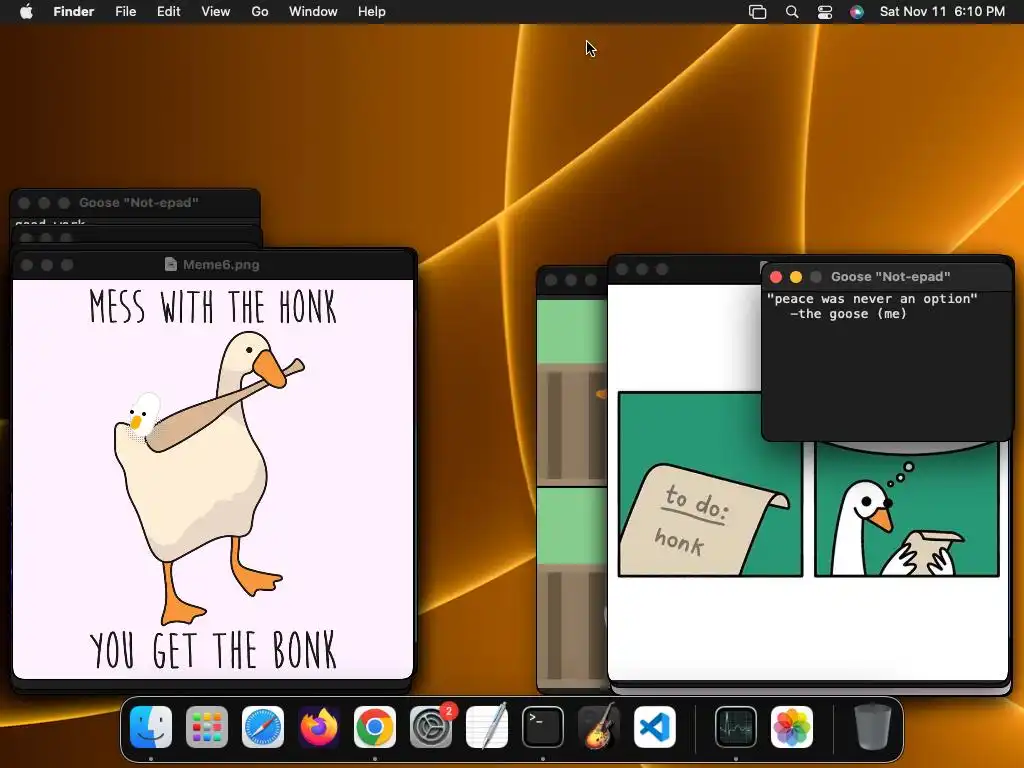Launch Firefox from the Dock
The image size is (1024, 768).
click(x=319, y=727)
